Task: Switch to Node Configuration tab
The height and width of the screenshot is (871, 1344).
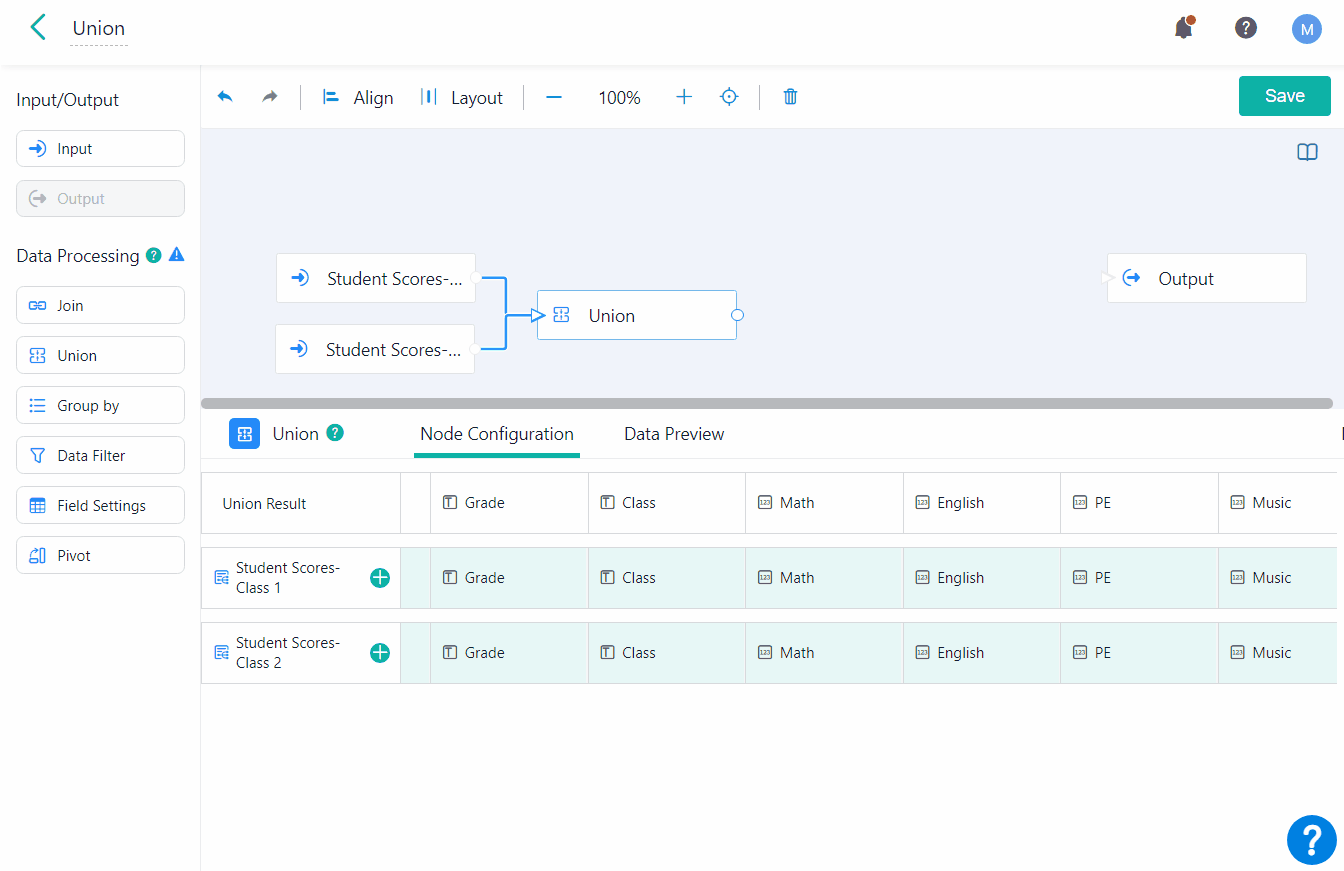Action: coord(497,434)
